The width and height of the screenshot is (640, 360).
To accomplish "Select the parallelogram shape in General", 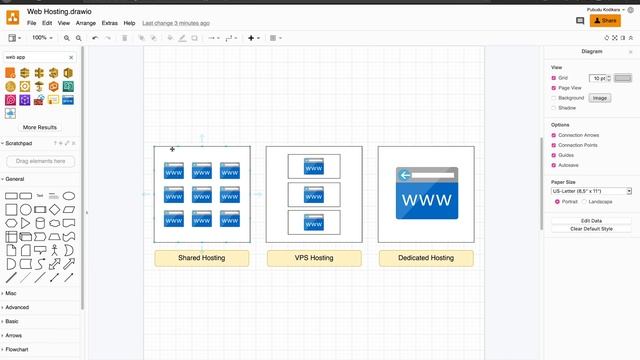I will pos(69,210).
